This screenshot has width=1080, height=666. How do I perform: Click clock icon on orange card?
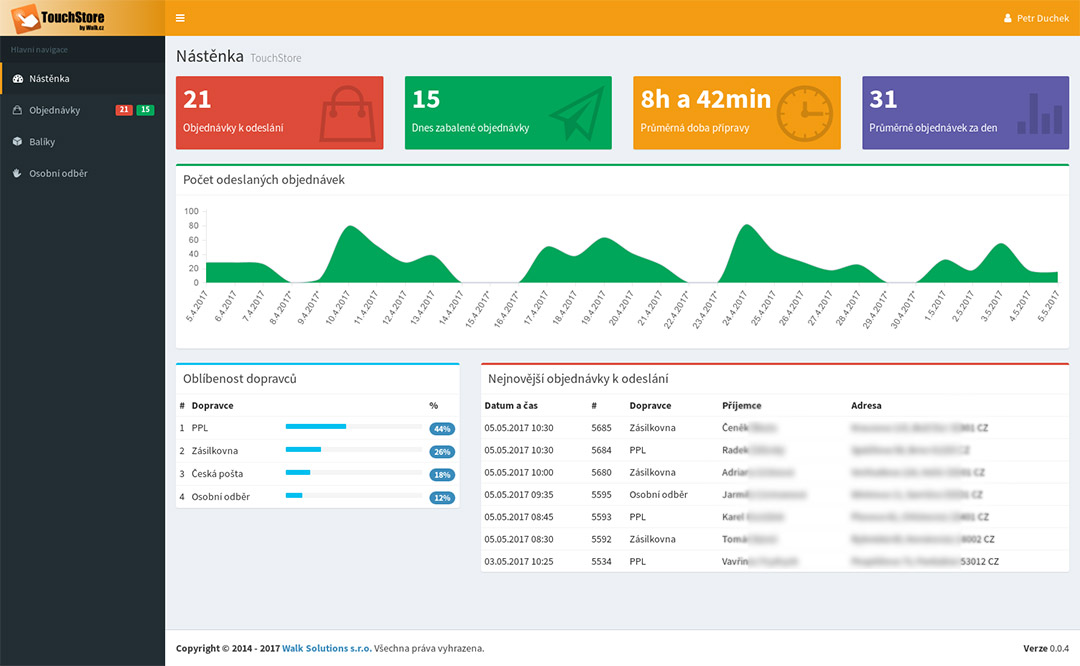coord(804,114)
